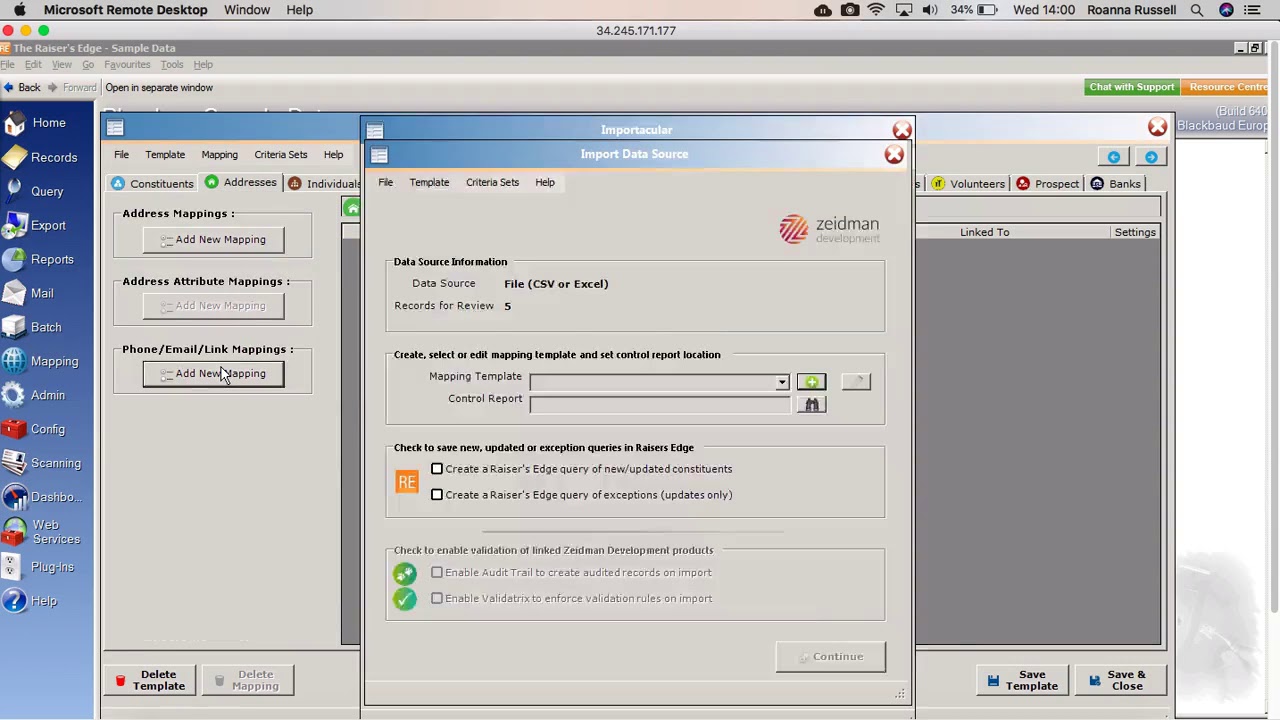Viewport: 1280px width, 720px height.
Task: Open File menu in Import Data Source
Action: (x=385, y=182)
